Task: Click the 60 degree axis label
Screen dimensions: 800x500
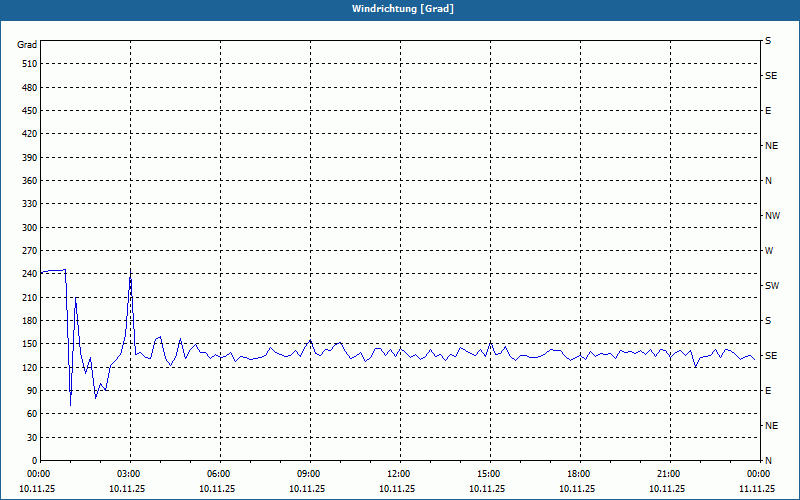Action: [32, 414]
